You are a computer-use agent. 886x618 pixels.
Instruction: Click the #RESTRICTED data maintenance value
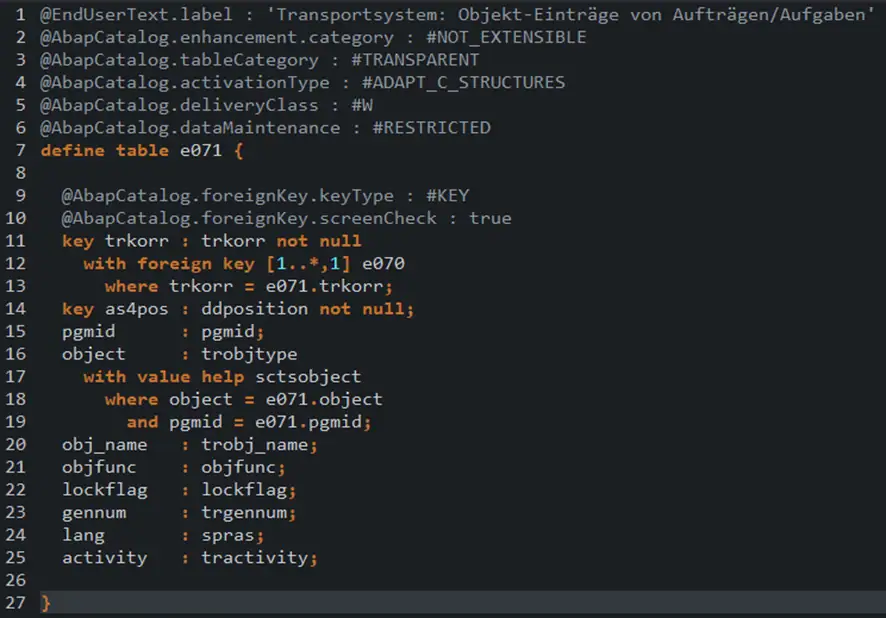(x=431, y=127)
